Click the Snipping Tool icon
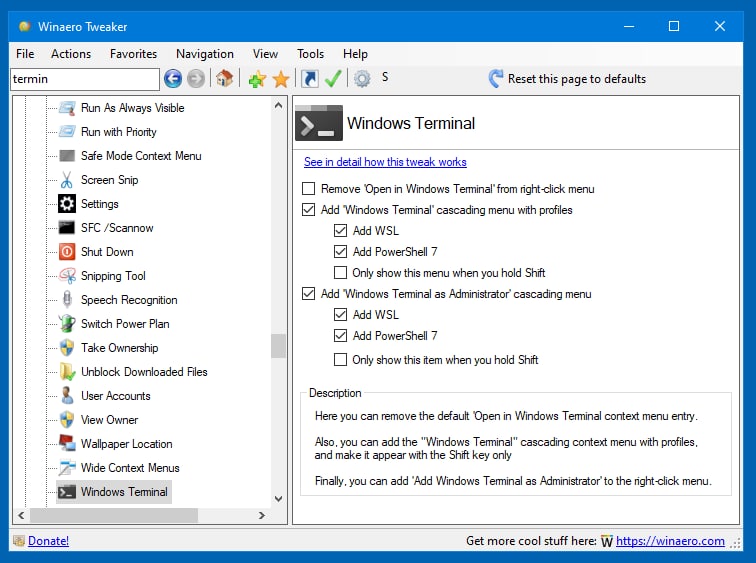The height and width of the screenshot is (563, 756). point(67,276)
